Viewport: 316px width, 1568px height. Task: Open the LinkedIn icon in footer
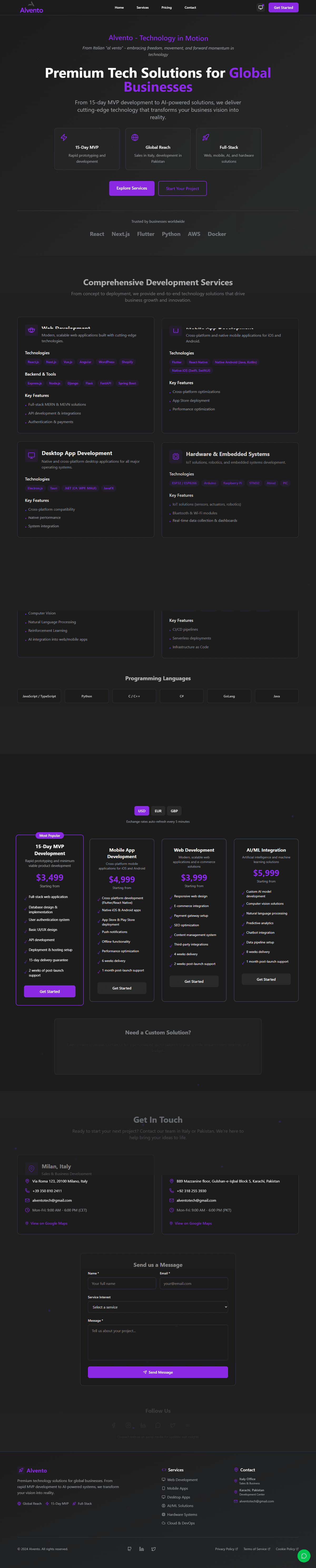click(x=142, y=1549)
